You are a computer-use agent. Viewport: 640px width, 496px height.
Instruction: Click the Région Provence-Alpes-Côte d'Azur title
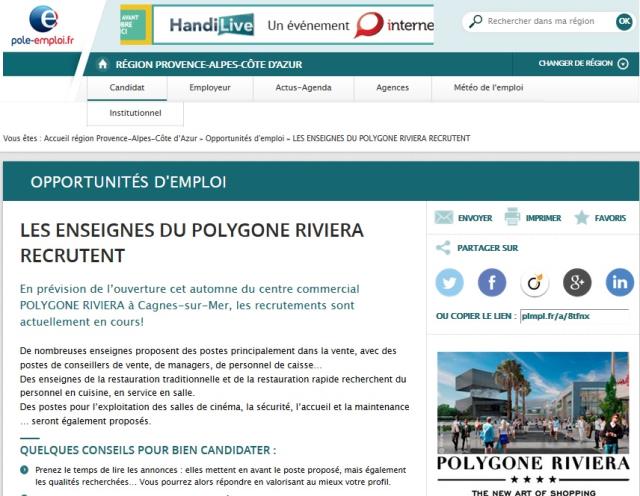(209, 65)
